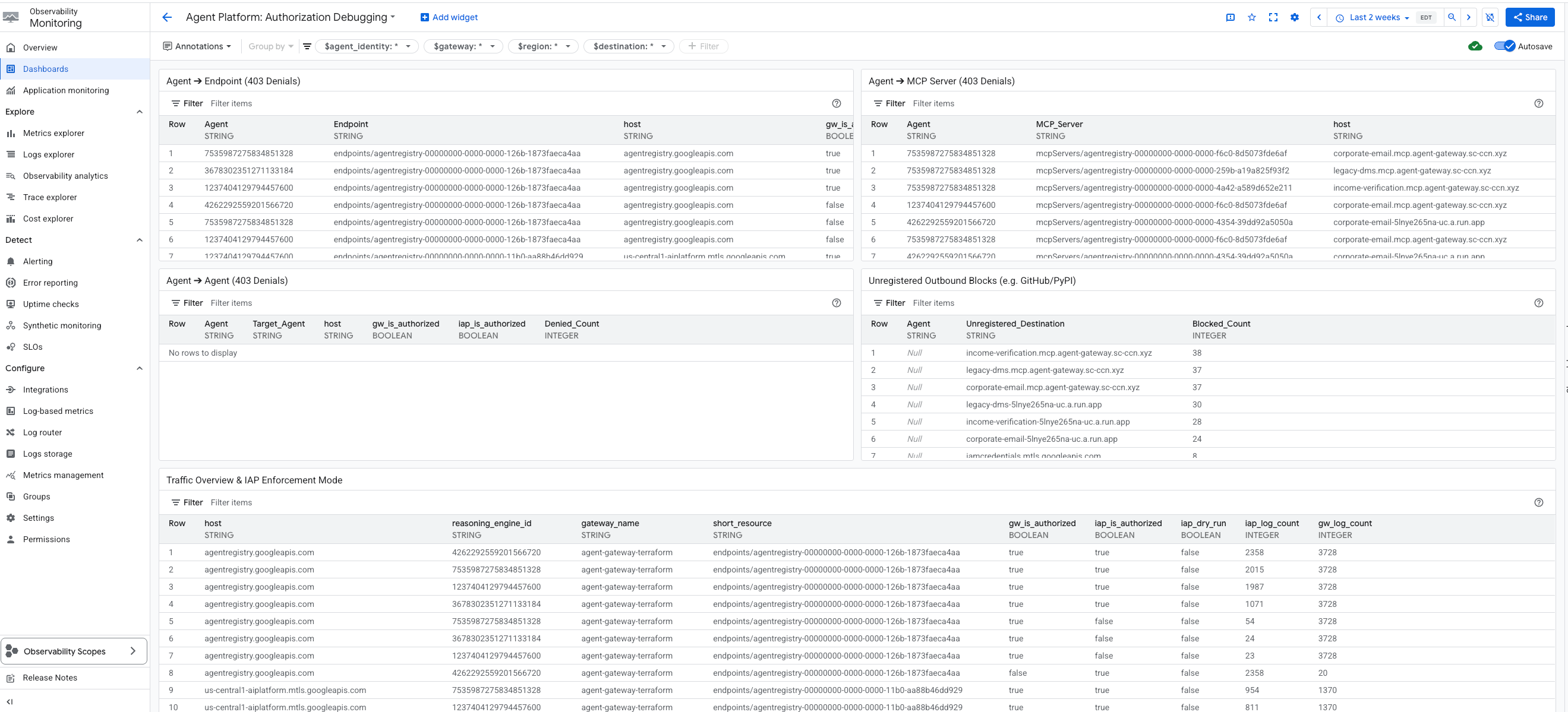Click the Trace explorer icon
Image resolution: width=1568 pixels, height=712 pixels.
[10, 197]
